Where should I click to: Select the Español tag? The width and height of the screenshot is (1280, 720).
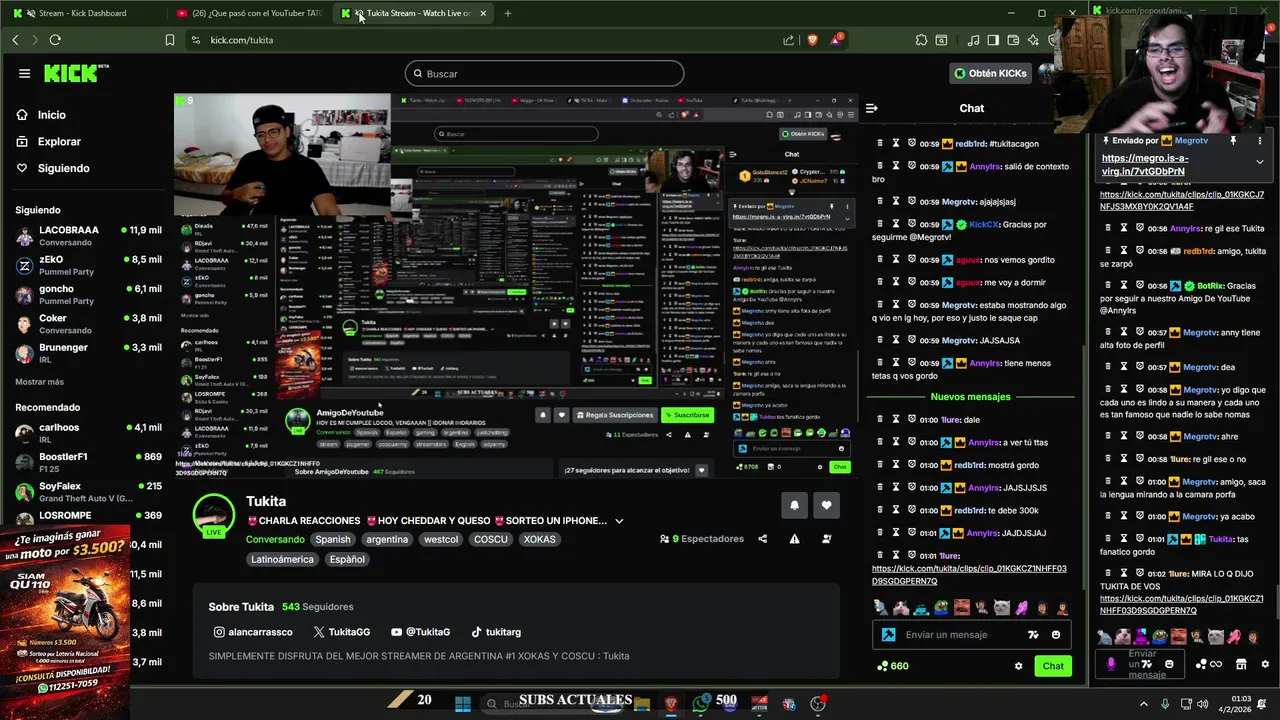pos(347,559)
